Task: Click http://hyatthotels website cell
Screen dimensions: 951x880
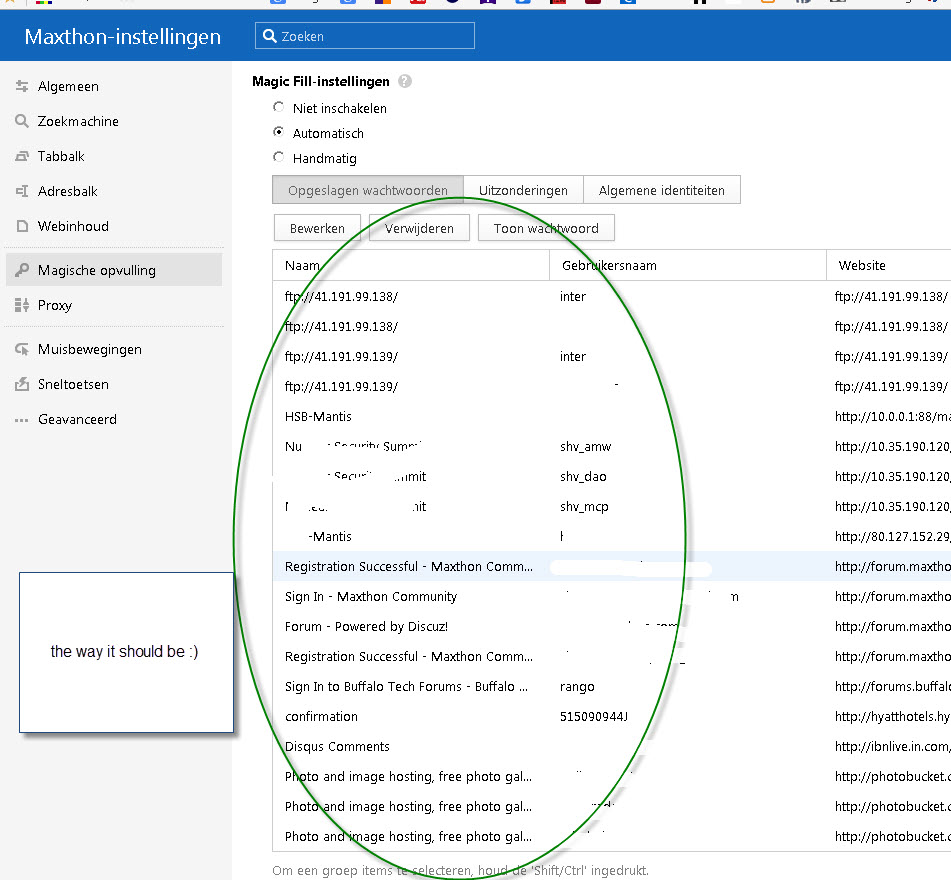Action: tap(892, 717)
